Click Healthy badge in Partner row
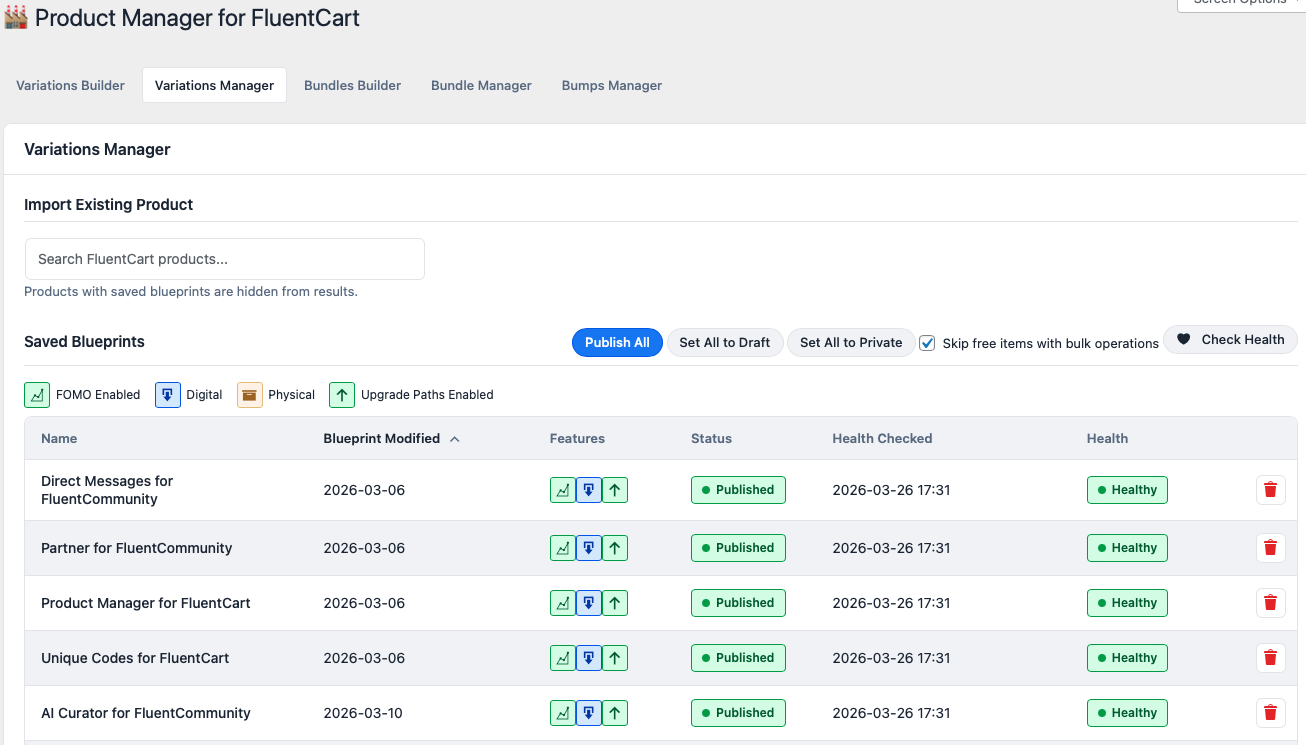Screen dimensions: 1306x745 click(x=1127, y=548)
